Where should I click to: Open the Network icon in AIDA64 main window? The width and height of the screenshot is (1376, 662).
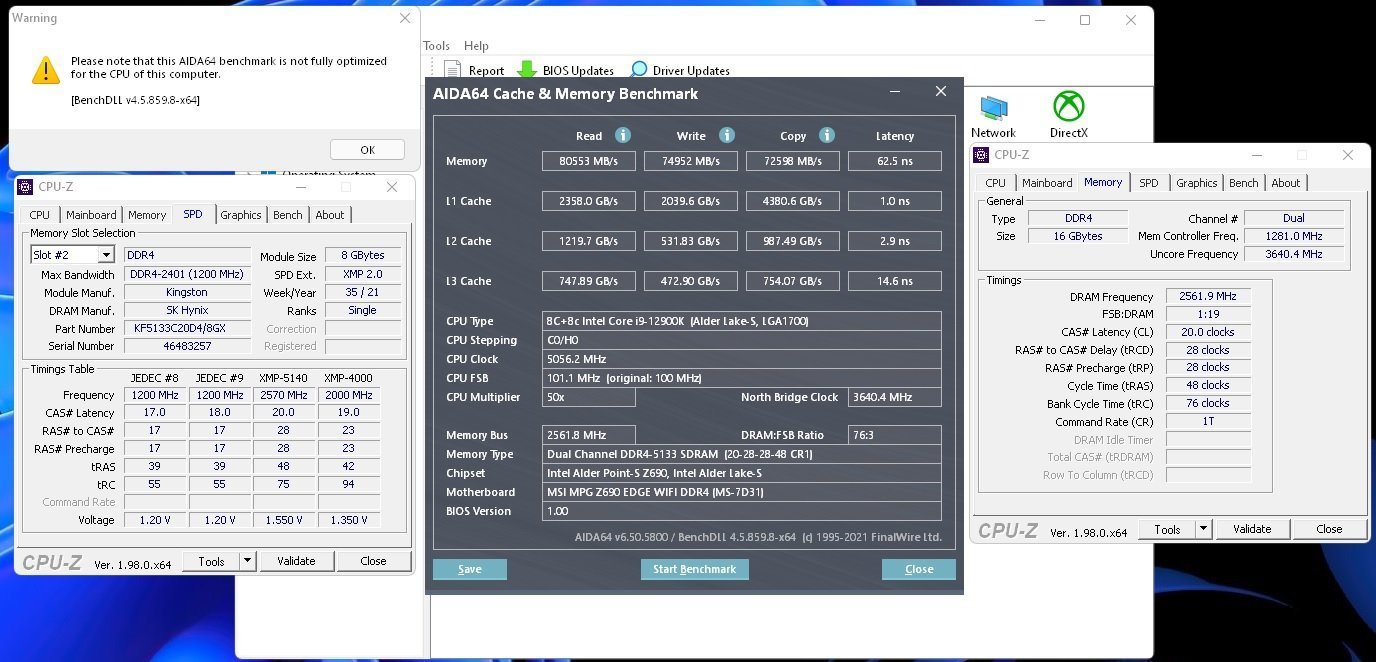point(993,108)
